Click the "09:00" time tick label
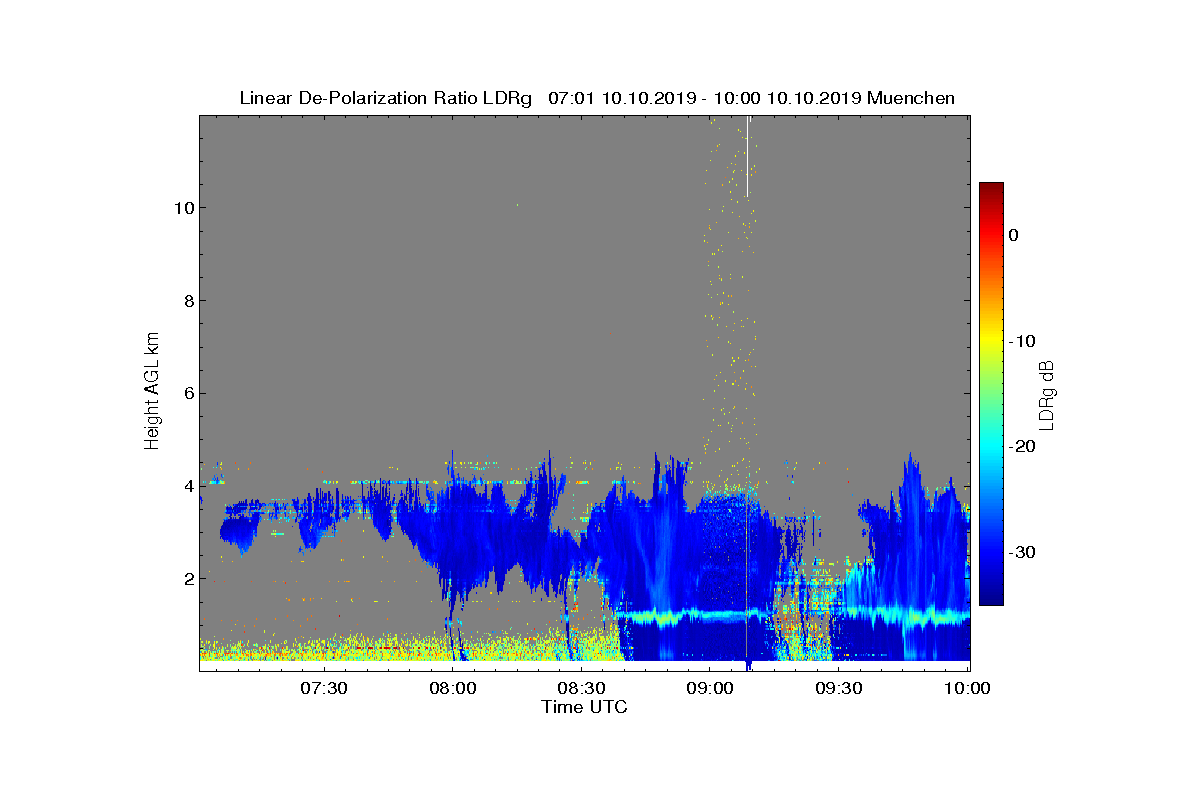 [710, 688]
